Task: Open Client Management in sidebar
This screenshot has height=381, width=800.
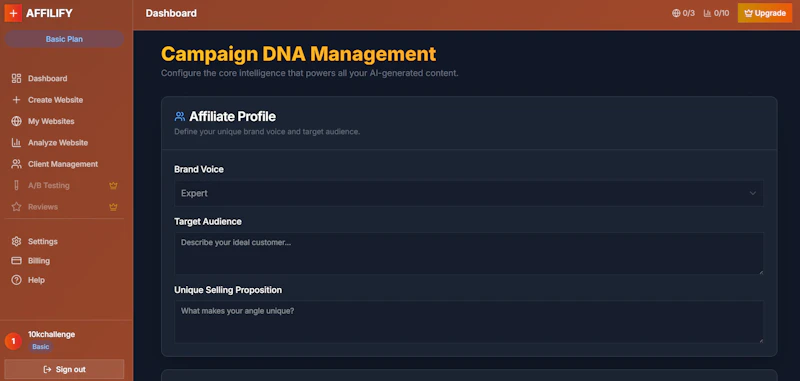Action: [64, 164]
